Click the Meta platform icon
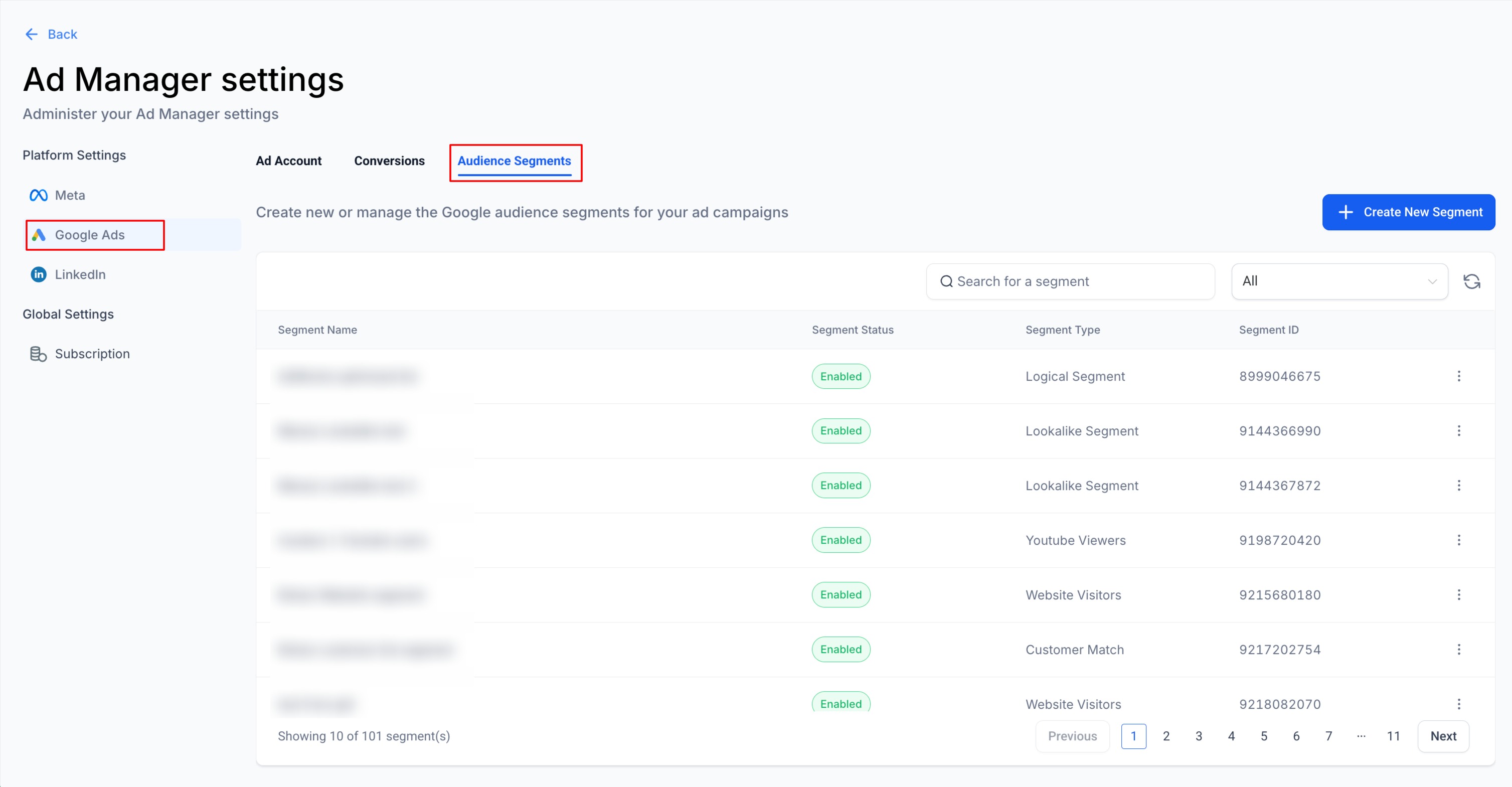Screen dimensions: 1512x787 click(38, 195)
